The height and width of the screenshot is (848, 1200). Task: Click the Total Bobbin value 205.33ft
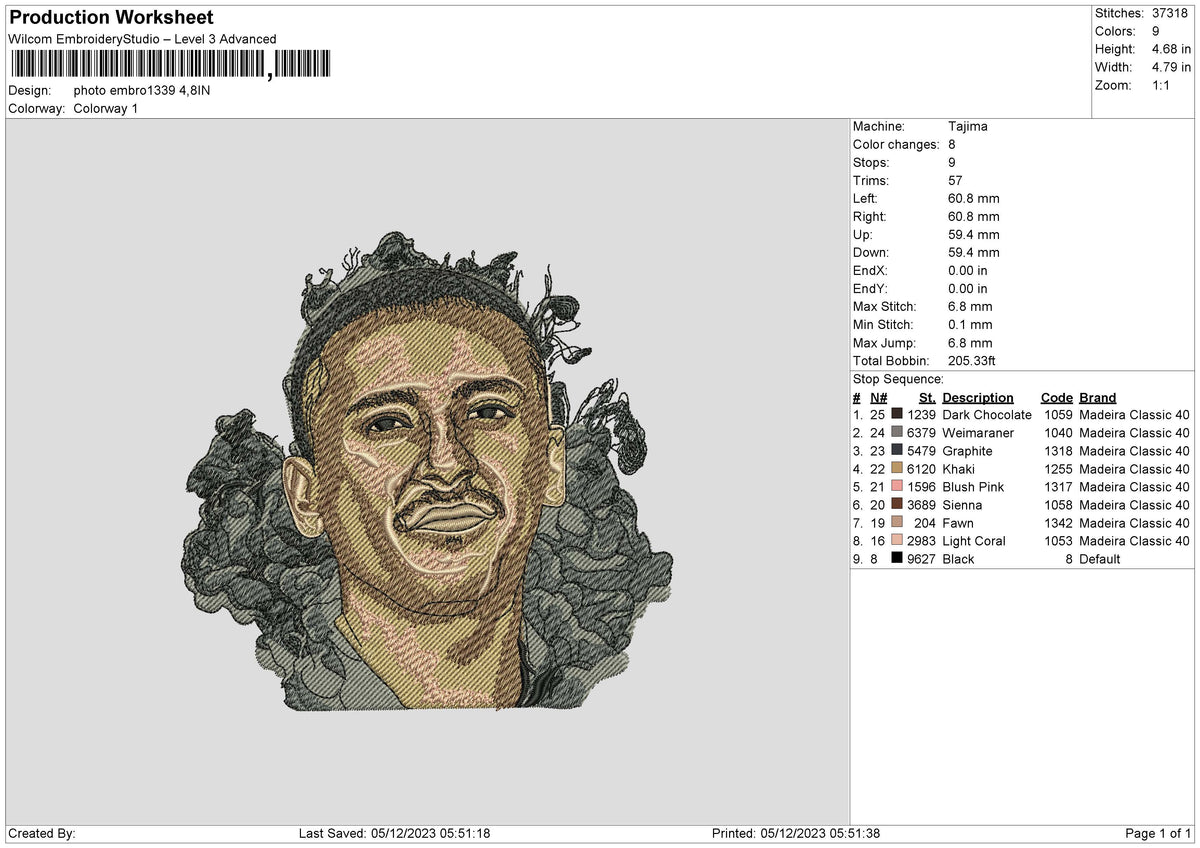tap(971, 360)
